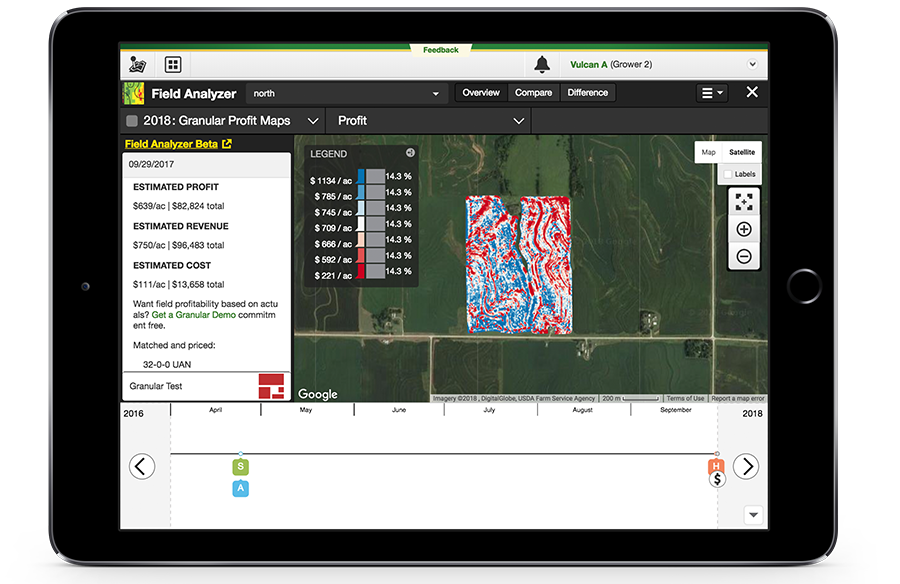Go to next year on timeline

746,466
